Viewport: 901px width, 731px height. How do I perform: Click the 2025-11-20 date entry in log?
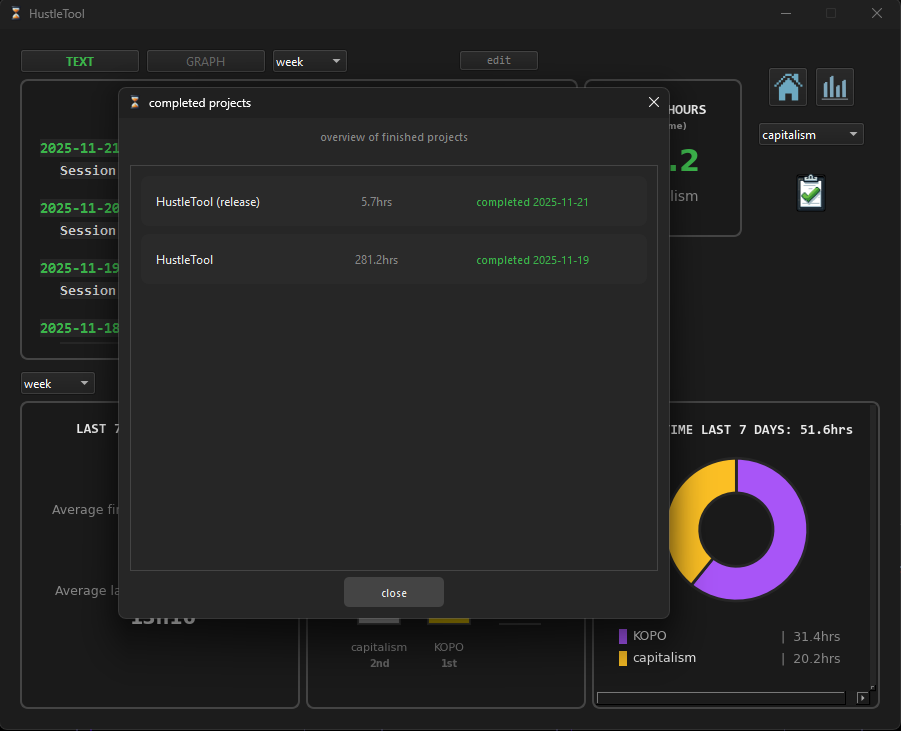(x=79, y=208)
